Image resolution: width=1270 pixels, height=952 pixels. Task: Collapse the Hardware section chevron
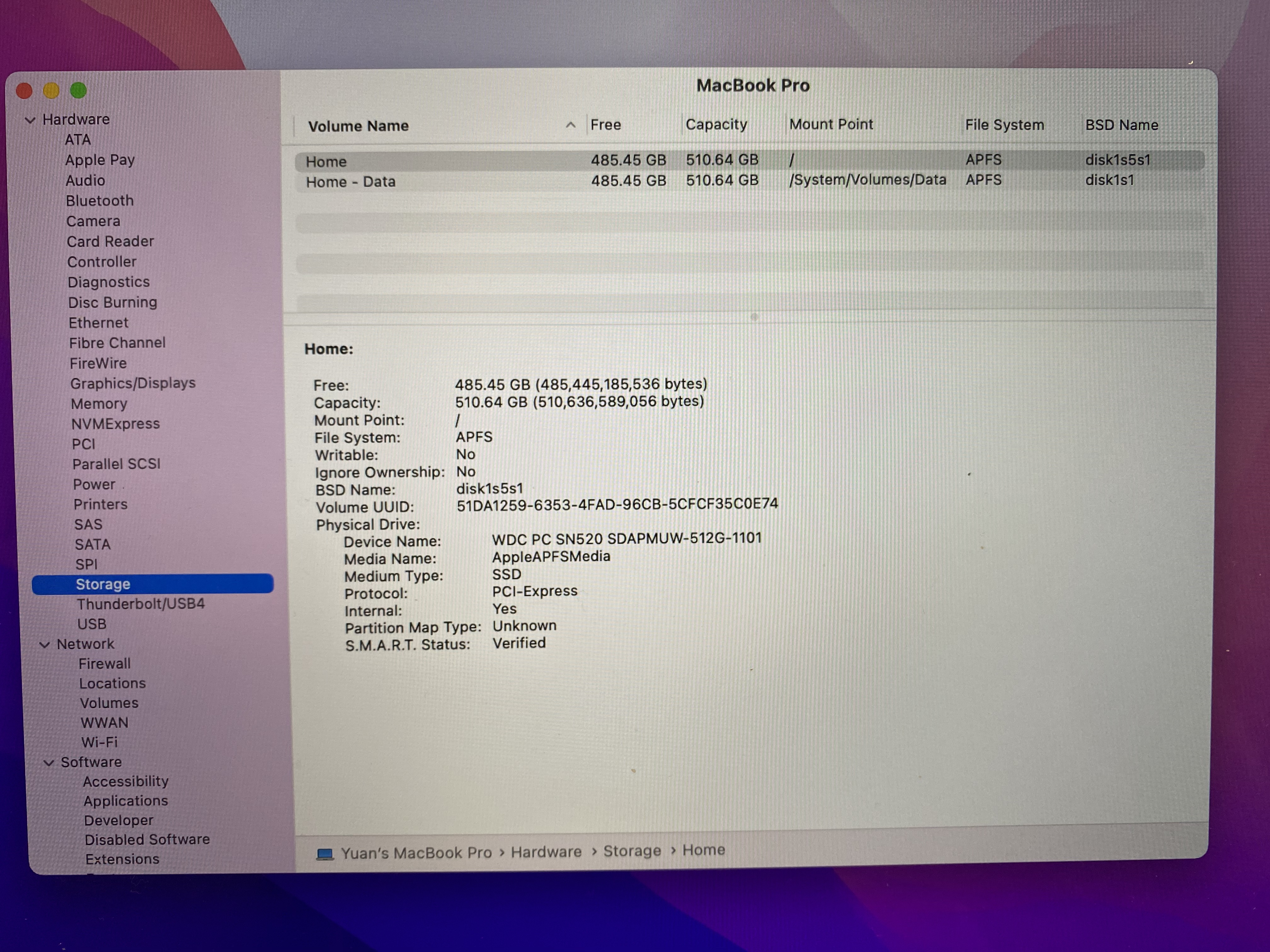click(x=31, y=120)
